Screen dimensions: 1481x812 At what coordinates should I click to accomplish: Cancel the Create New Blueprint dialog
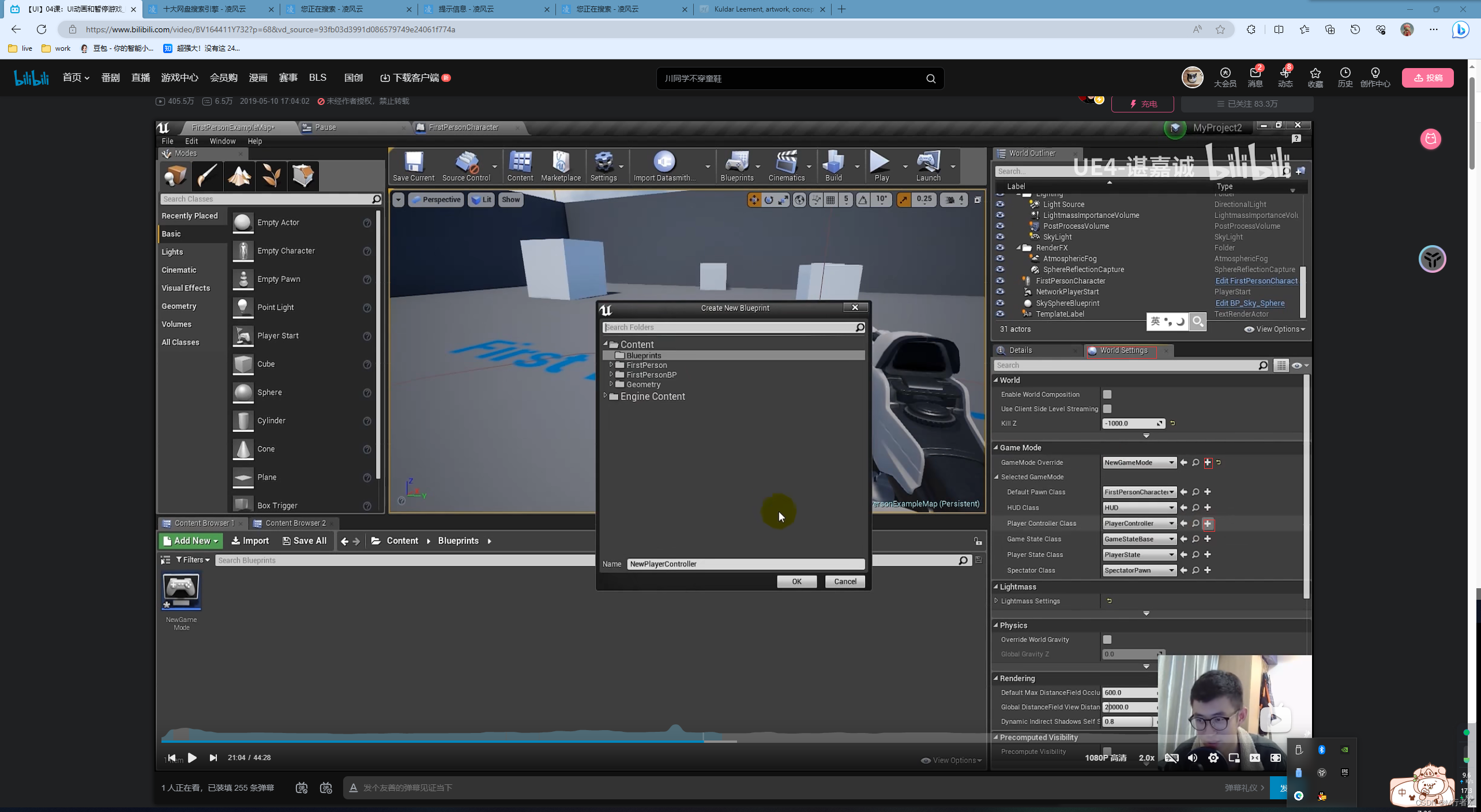pyautogui.click(x=845, y=581)
